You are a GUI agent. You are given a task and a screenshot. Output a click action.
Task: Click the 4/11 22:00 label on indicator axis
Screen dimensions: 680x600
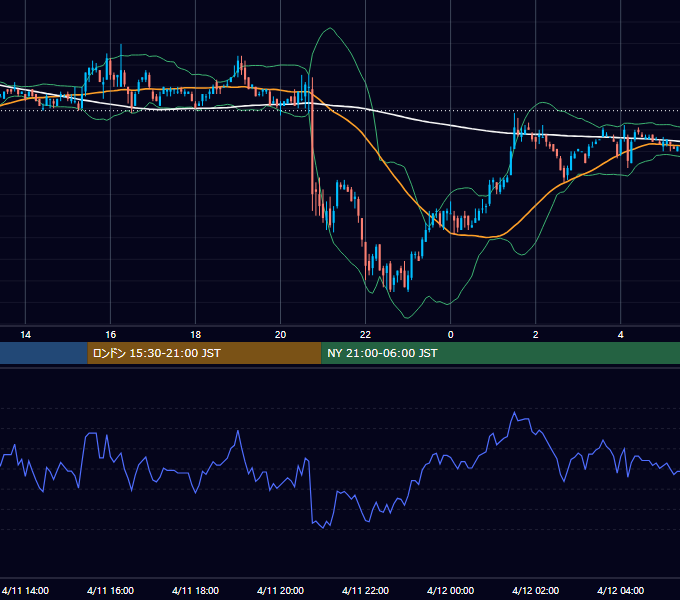(x=365, y=590)
